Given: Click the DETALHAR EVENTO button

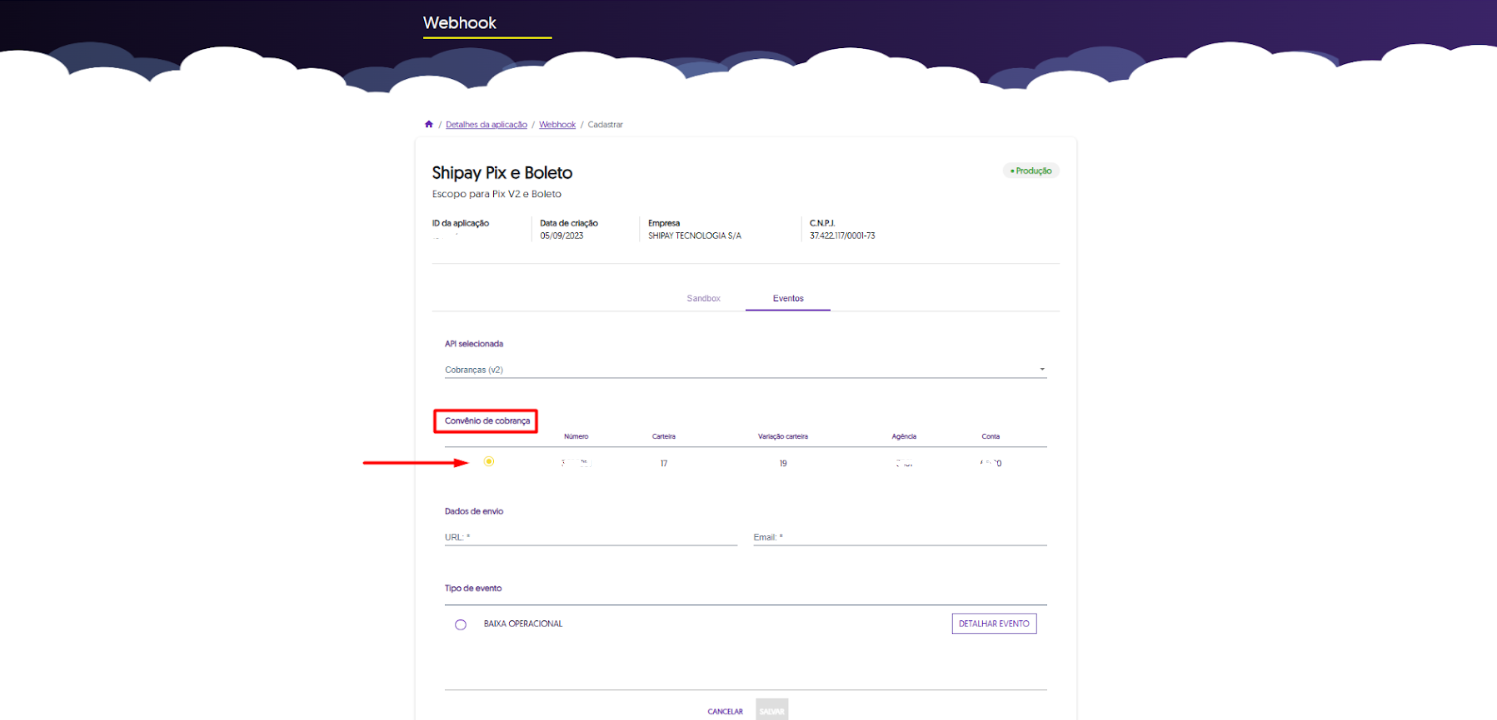Looking at the screenshot, I should pyautogui.click(x=994, y=623).
